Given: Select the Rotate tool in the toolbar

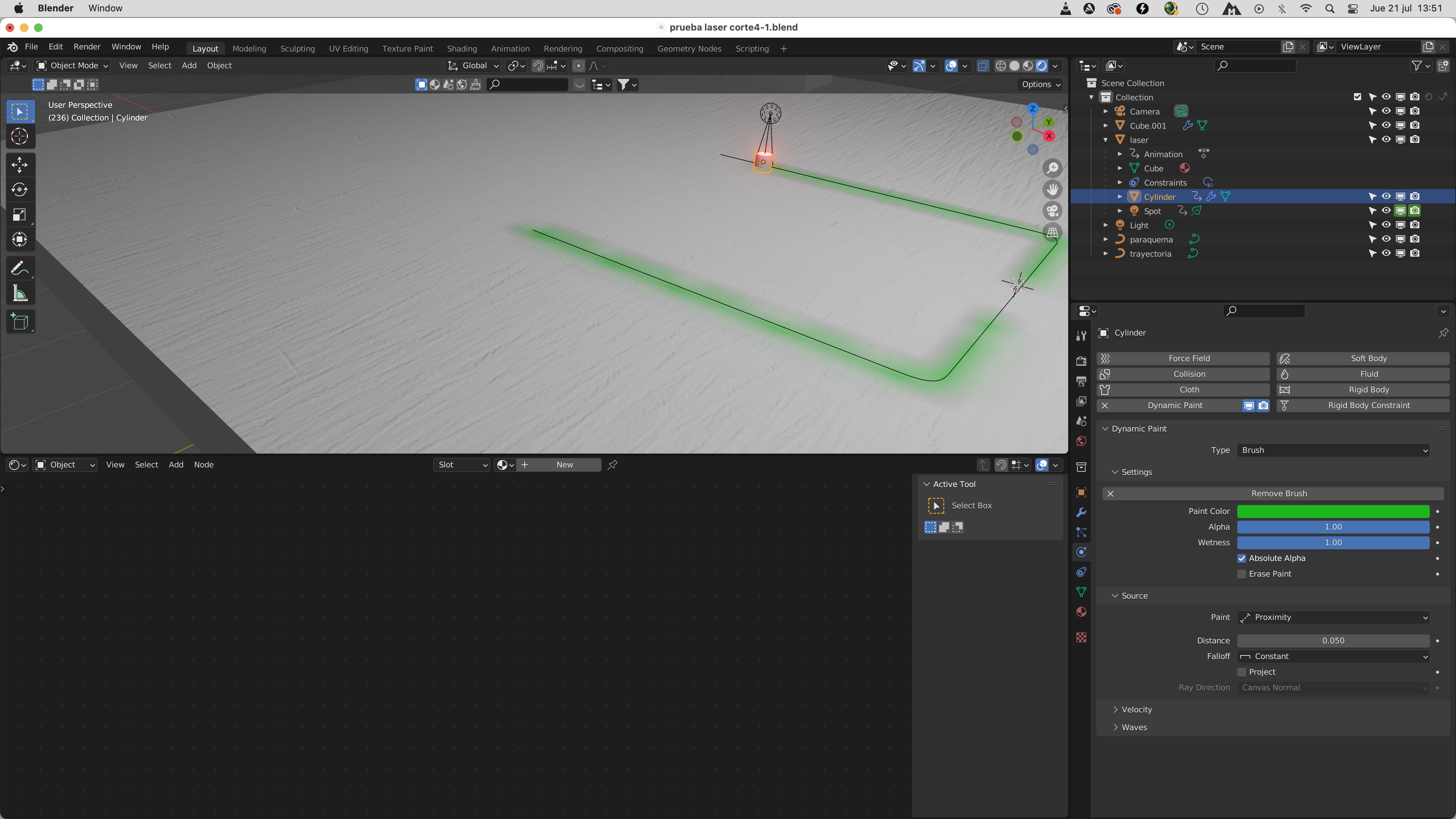Looking at the screenshot, I should pyautogui.click(x=20, y=189).
